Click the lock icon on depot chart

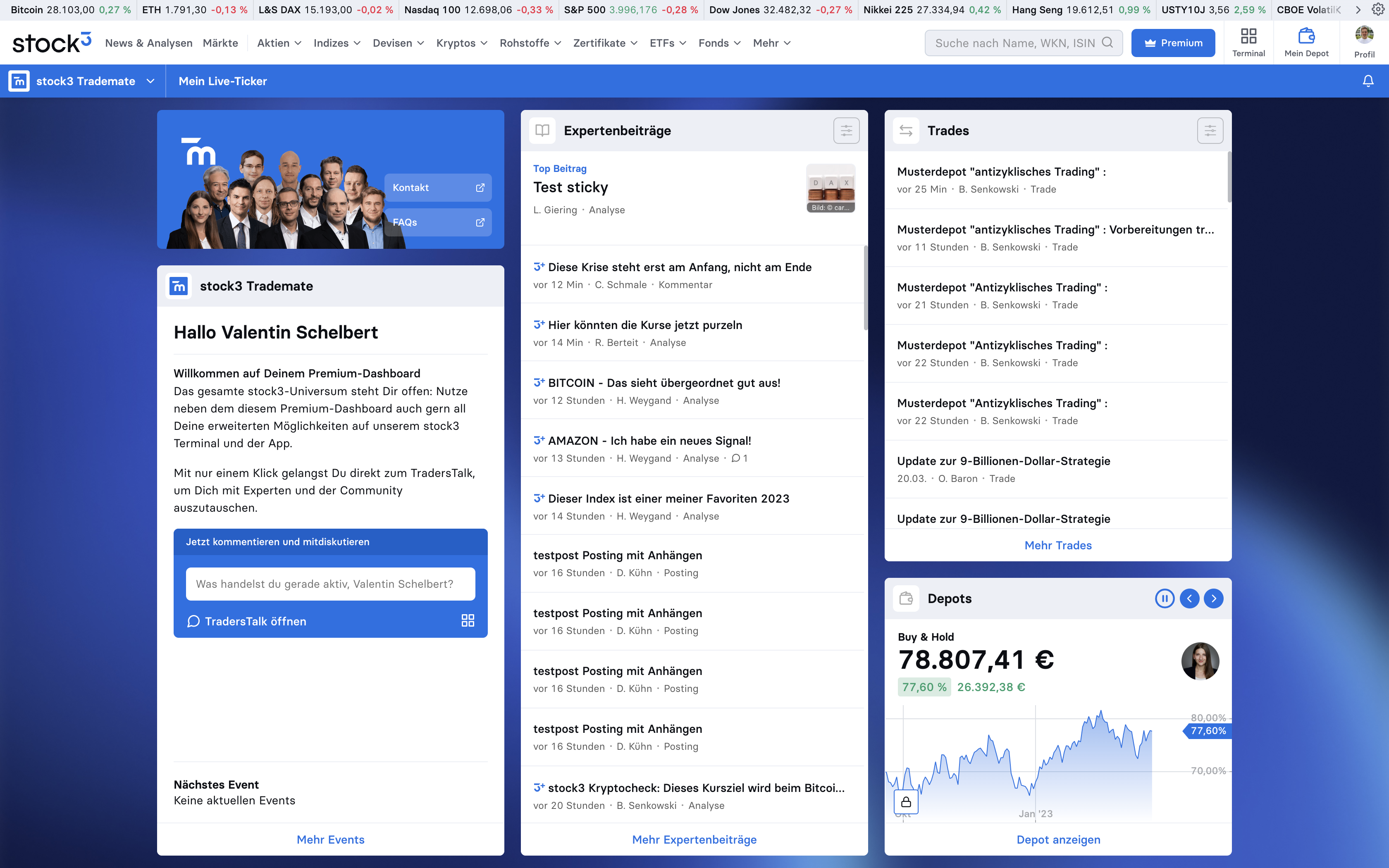point(906,802)
